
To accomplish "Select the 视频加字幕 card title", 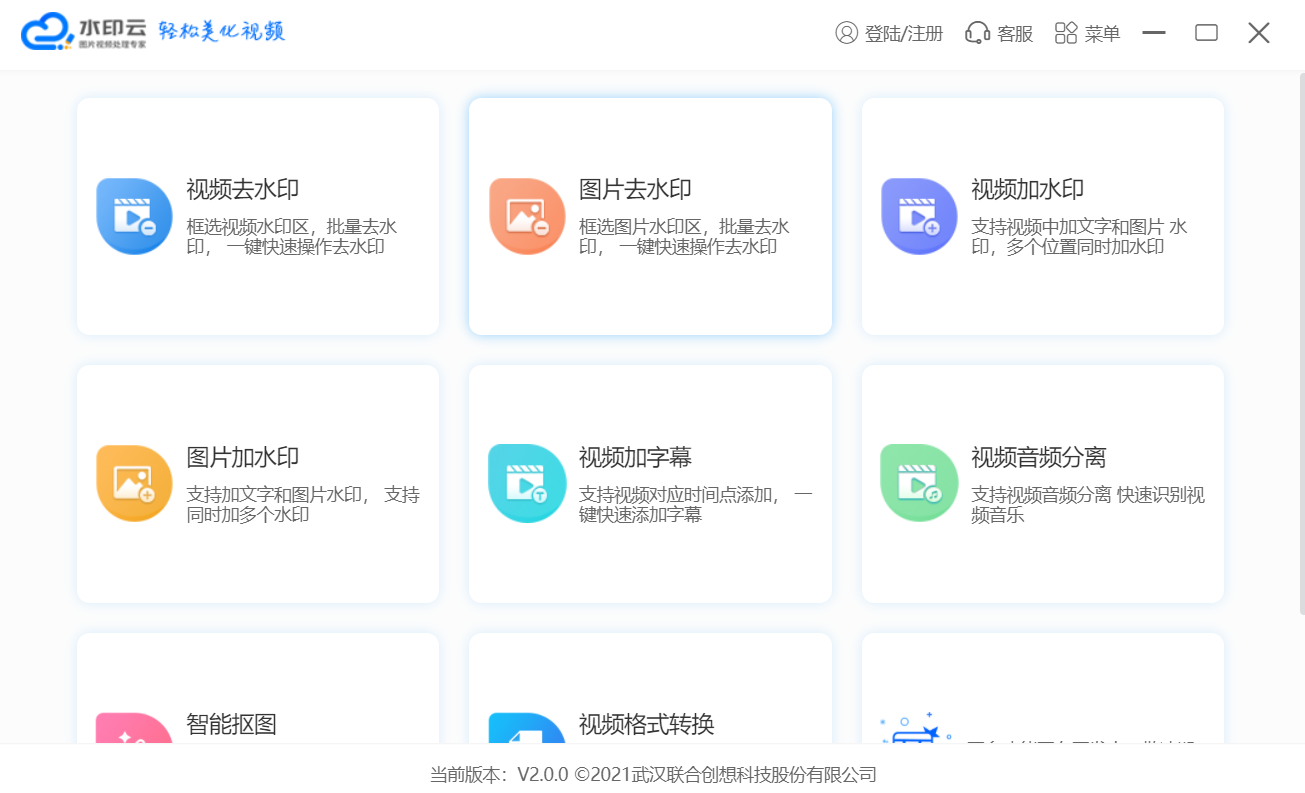I will [635, 458].
